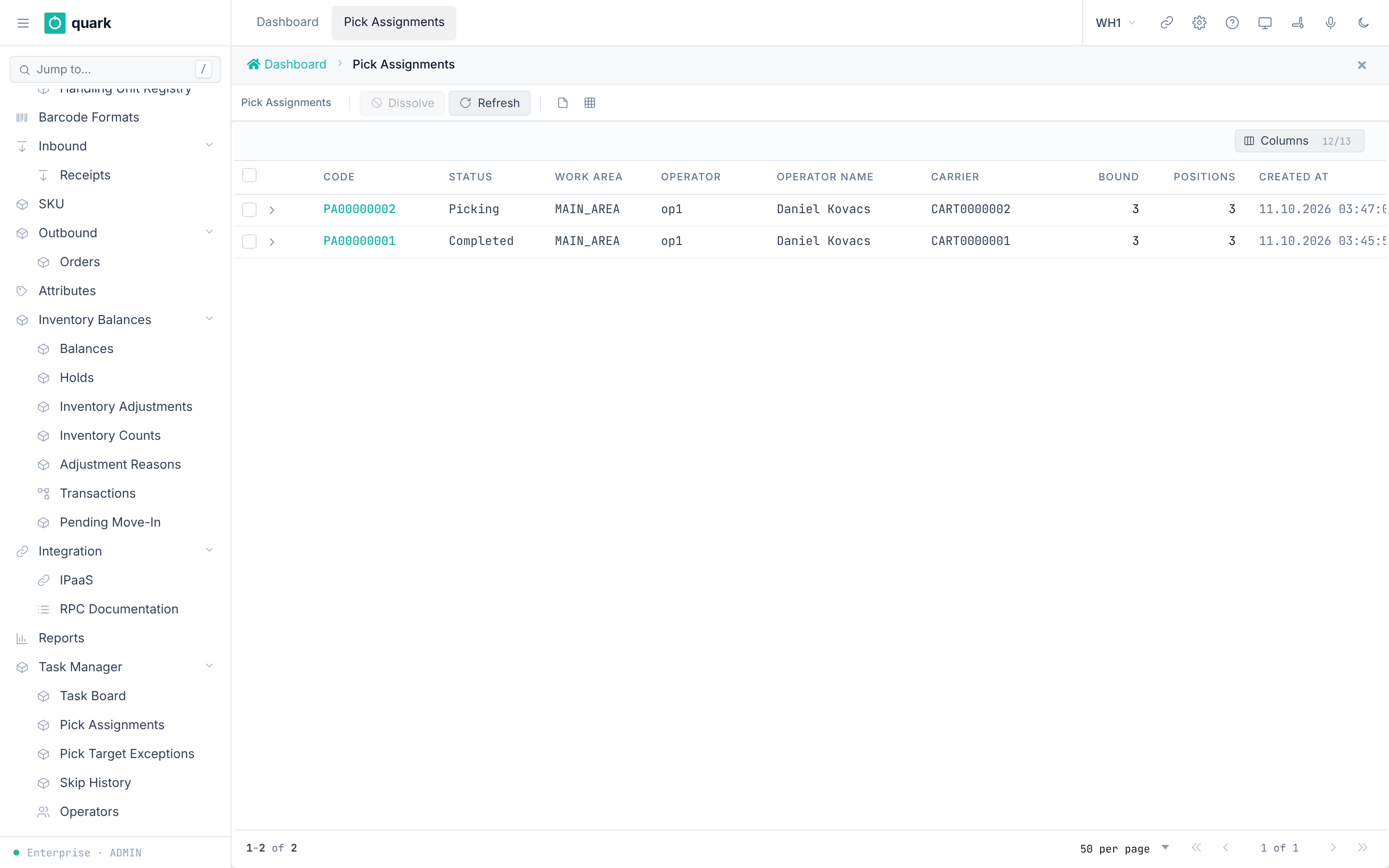The image size is (1389, 868).
Task: Click the Refresh button
Action: coord(489,103)
